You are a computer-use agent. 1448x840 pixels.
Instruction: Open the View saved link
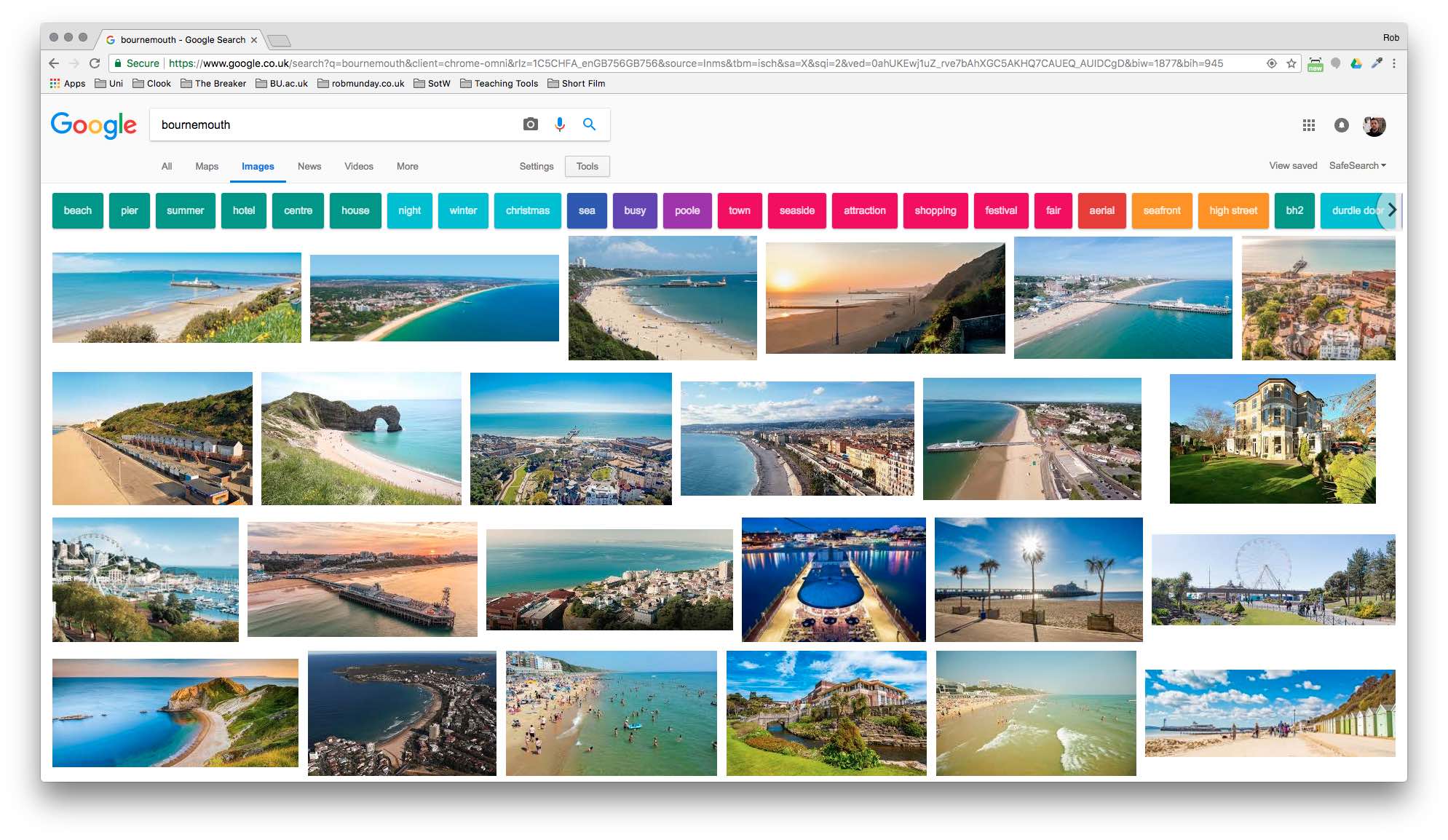[x=1293, y=166]
